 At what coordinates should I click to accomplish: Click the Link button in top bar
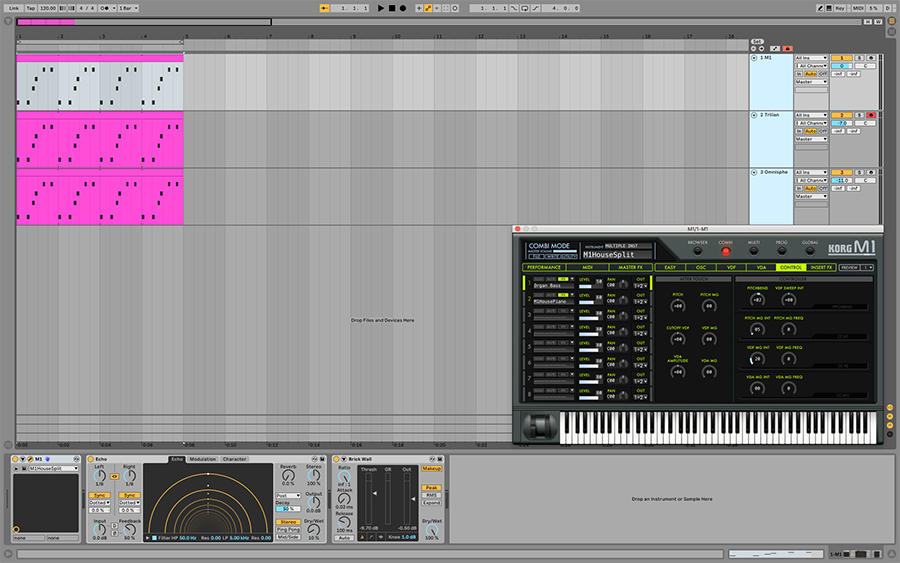pos(14,8)
